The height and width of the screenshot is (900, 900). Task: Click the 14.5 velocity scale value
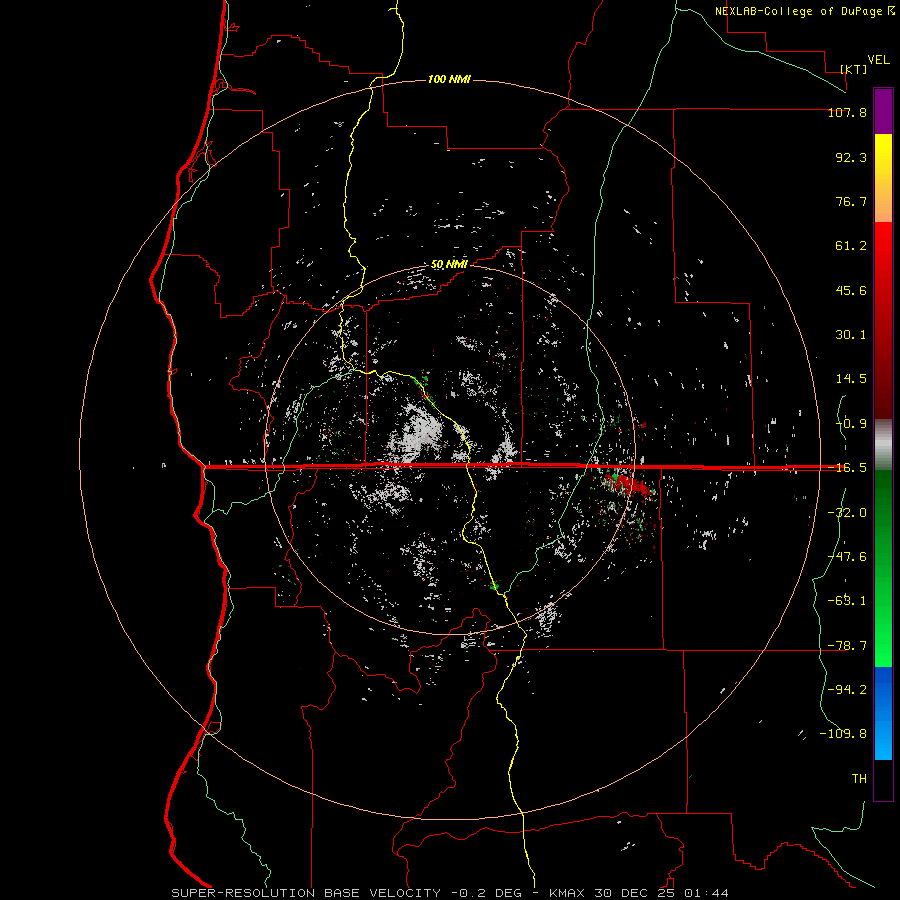click(x=851, y=379)
